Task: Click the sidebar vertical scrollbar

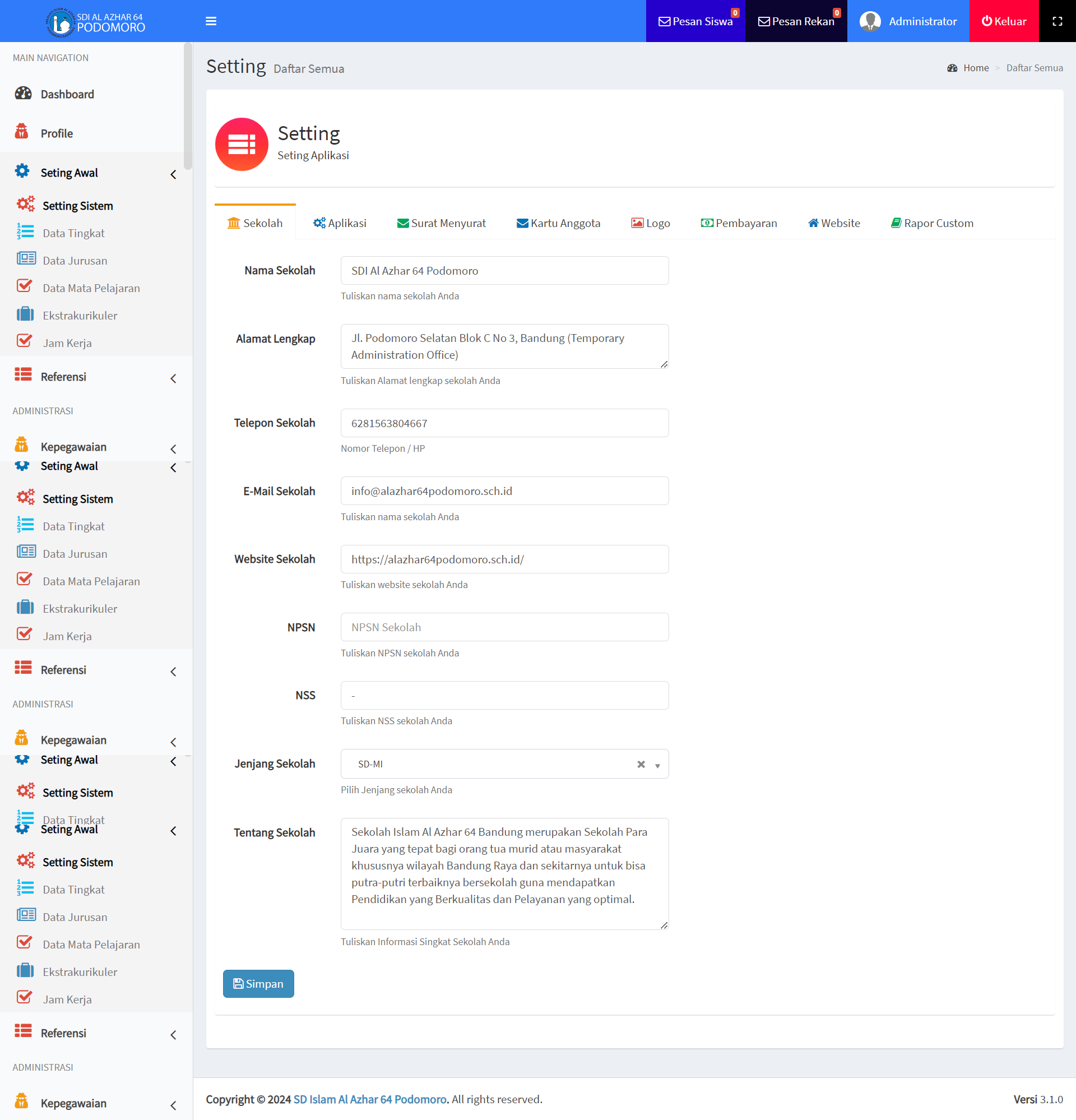Action: pos(188,106)
